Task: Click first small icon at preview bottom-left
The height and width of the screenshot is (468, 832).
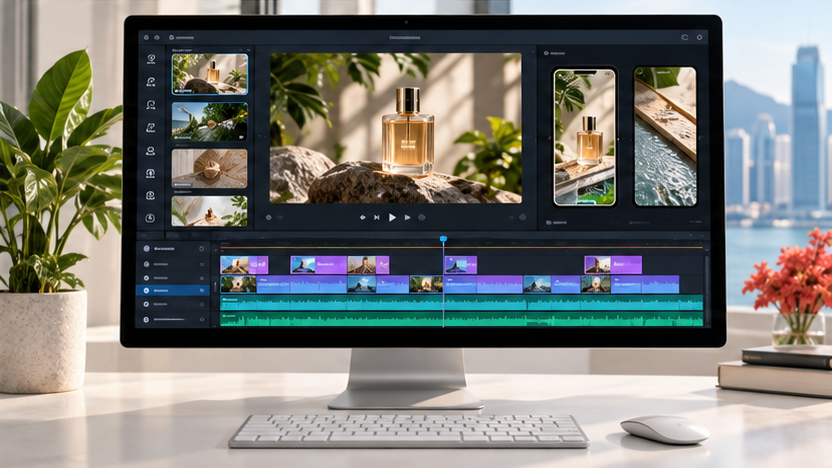Action: click(x=268, y=218)
